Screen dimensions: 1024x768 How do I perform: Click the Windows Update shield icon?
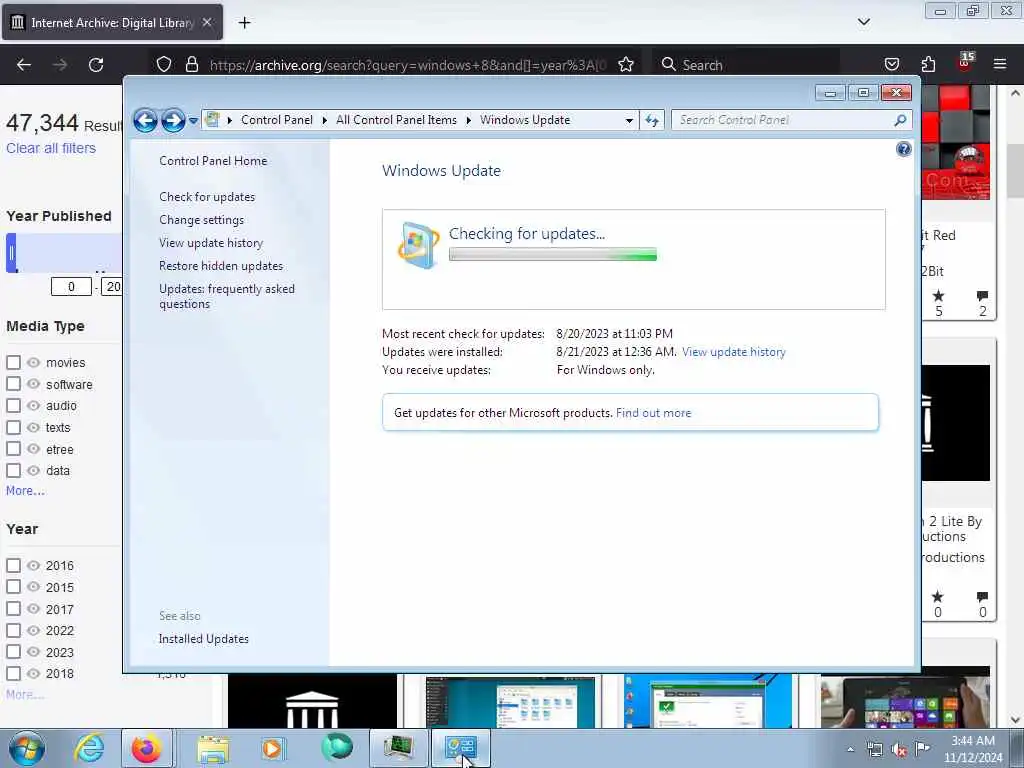[x=417, y=246]
